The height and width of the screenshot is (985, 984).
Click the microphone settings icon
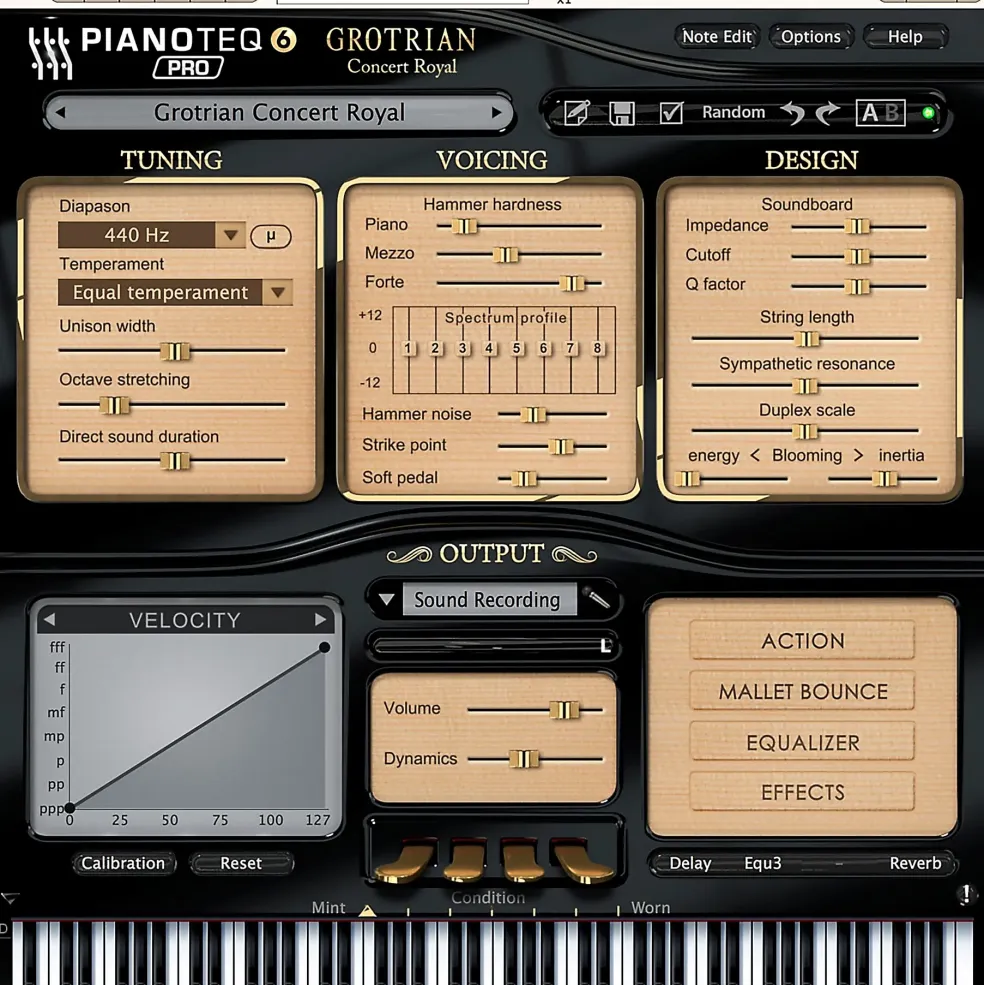(x=596, y=599)
